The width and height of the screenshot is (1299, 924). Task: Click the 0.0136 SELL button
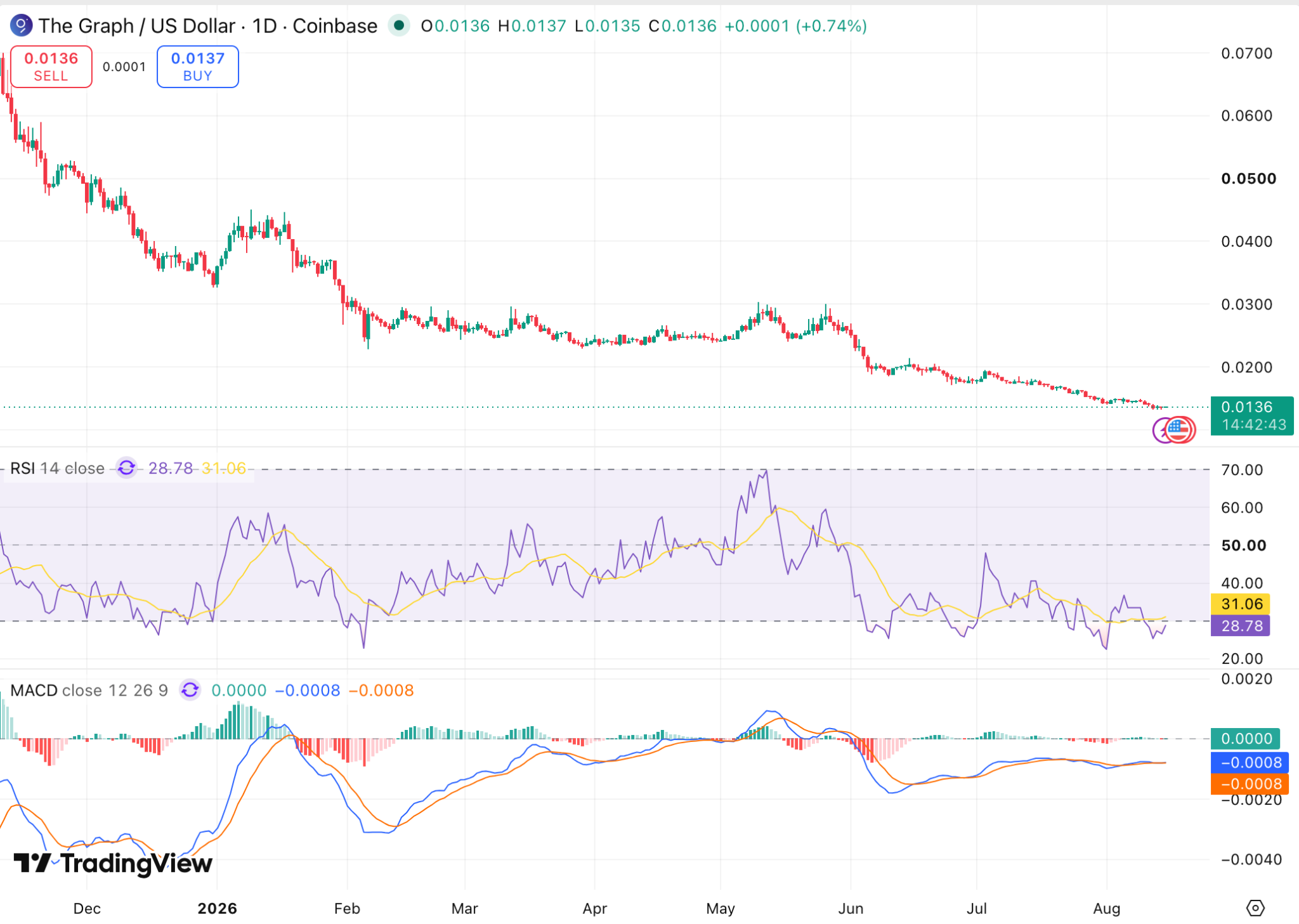[51, 67]
